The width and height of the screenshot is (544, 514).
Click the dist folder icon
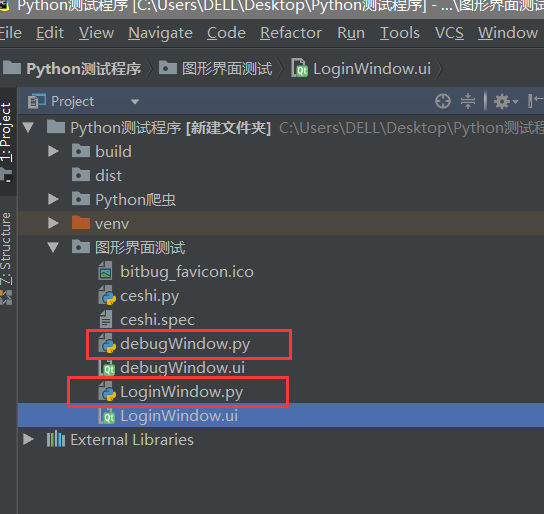pyautogui.click(x=80, y=175)
